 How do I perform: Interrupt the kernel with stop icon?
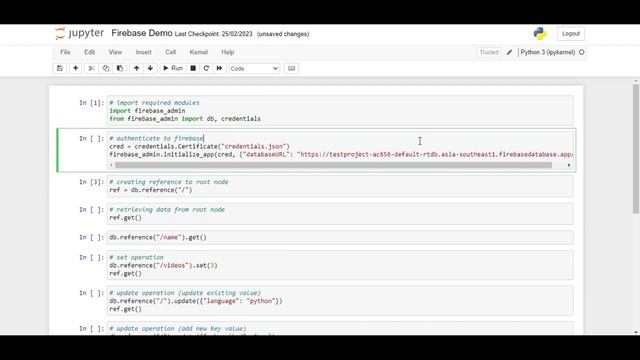pos(193,68)
